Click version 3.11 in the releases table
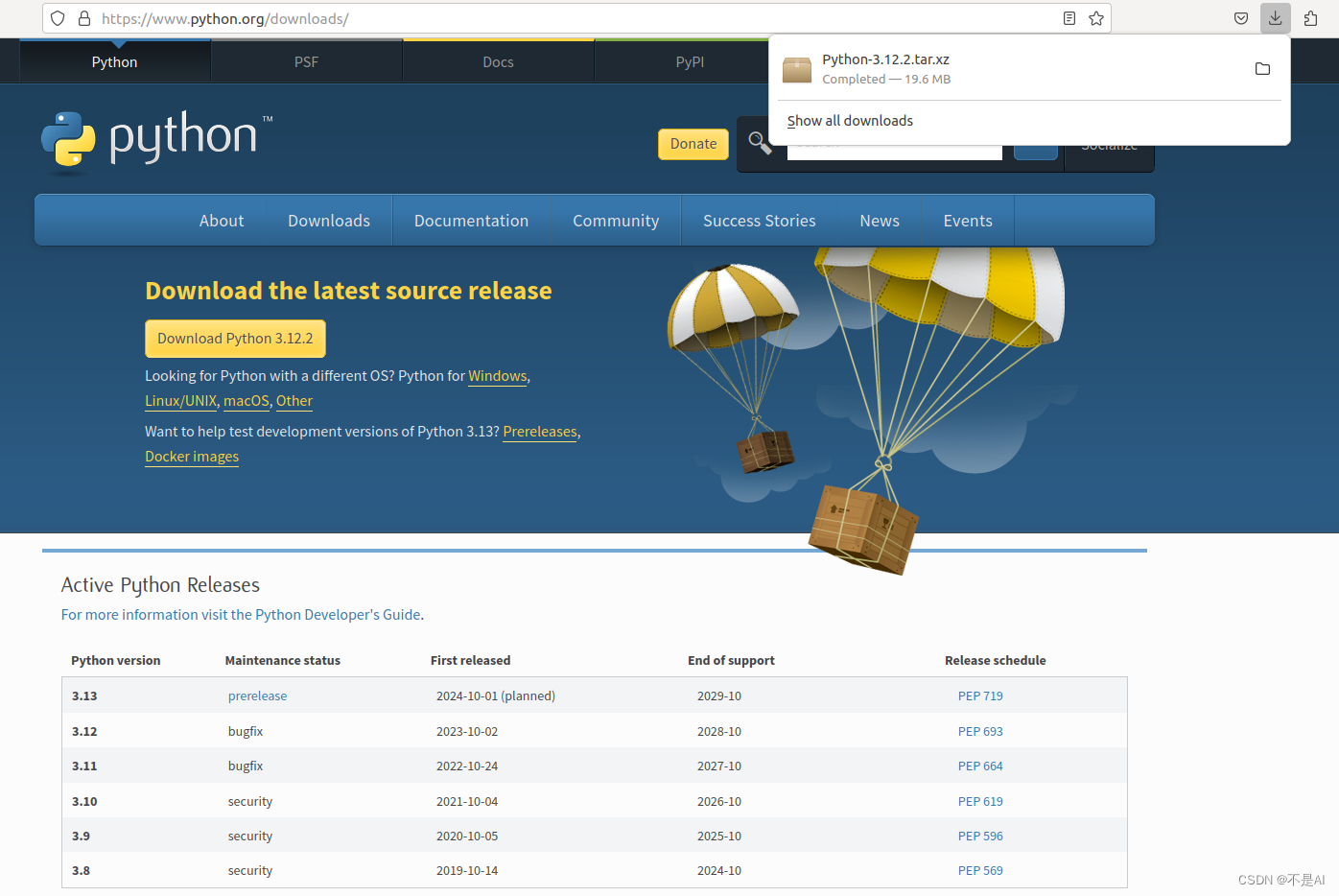This screenshot has height=896, width=1339. click(84, 766)
